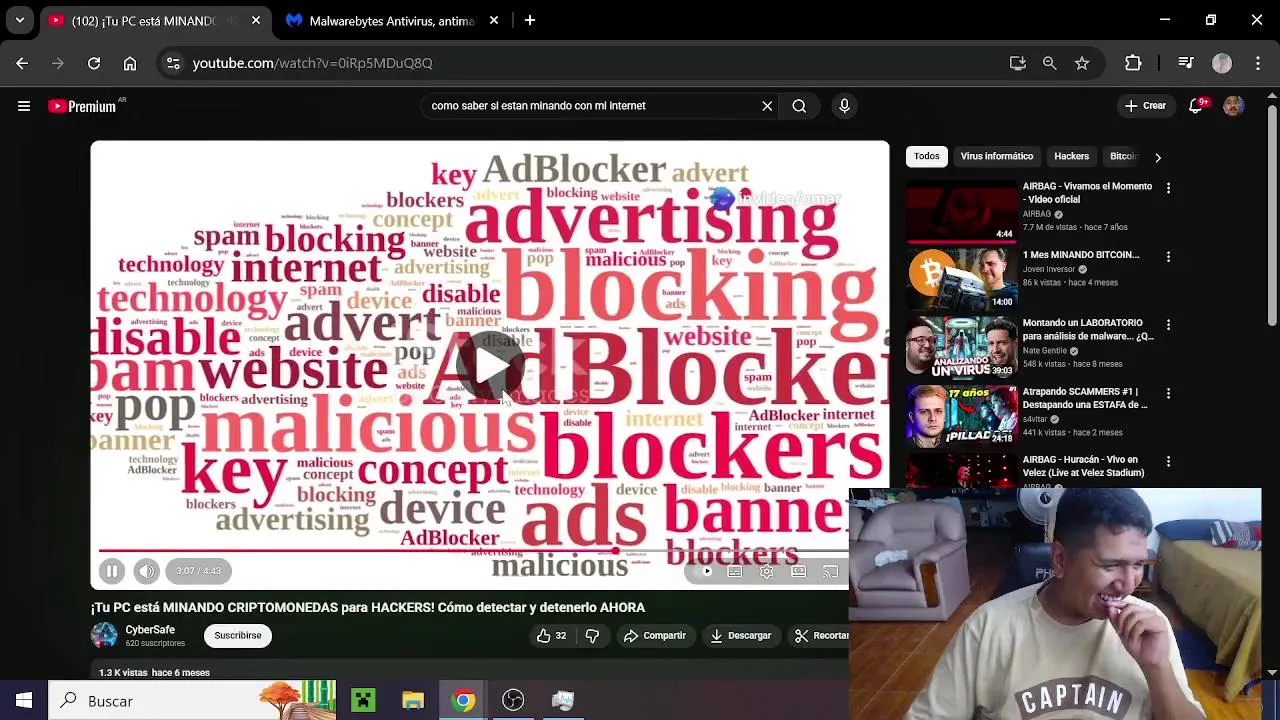The image size is (1280, 720).
Task: Open AIRBAG Vivamos el Momento thumbnail
Action: click(x=961, y=210)
